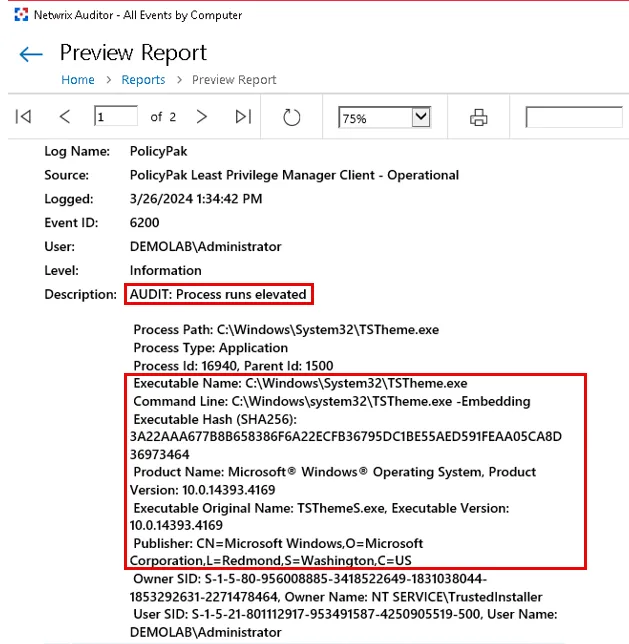Select the PolicyPak log name value
The image size is (629, 644).
tap(158, 151)
